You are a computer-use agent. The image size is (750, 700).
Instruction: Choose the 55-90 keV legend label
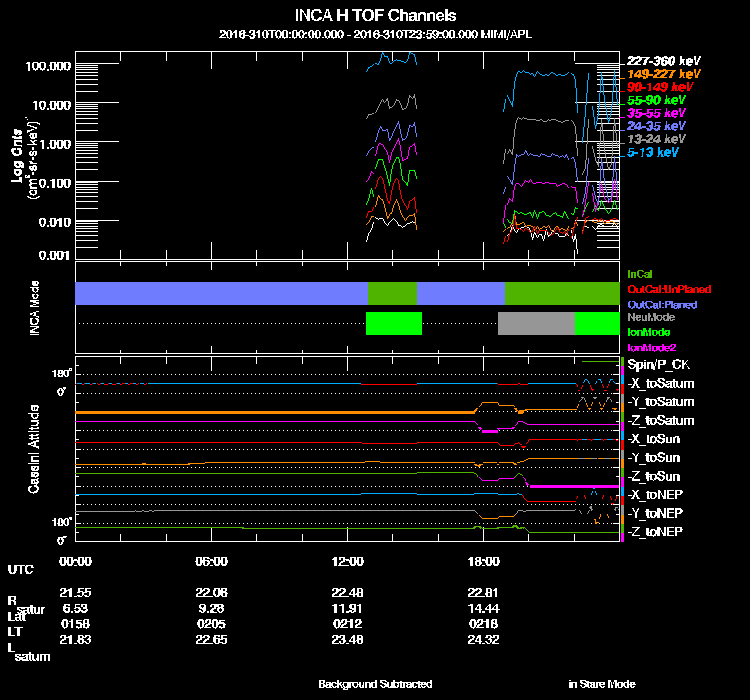[656, 100]
